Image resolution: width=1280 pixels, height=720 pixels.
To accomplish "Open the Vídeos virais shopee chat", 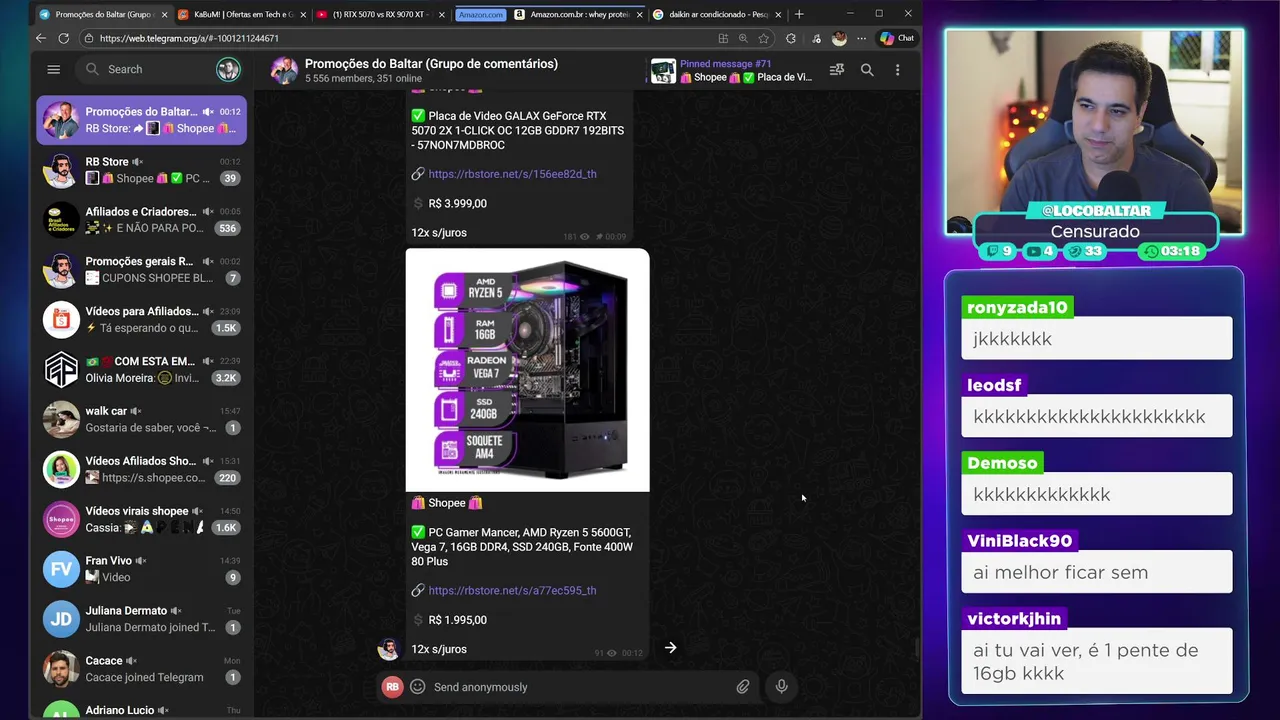I will pos(142,519).
